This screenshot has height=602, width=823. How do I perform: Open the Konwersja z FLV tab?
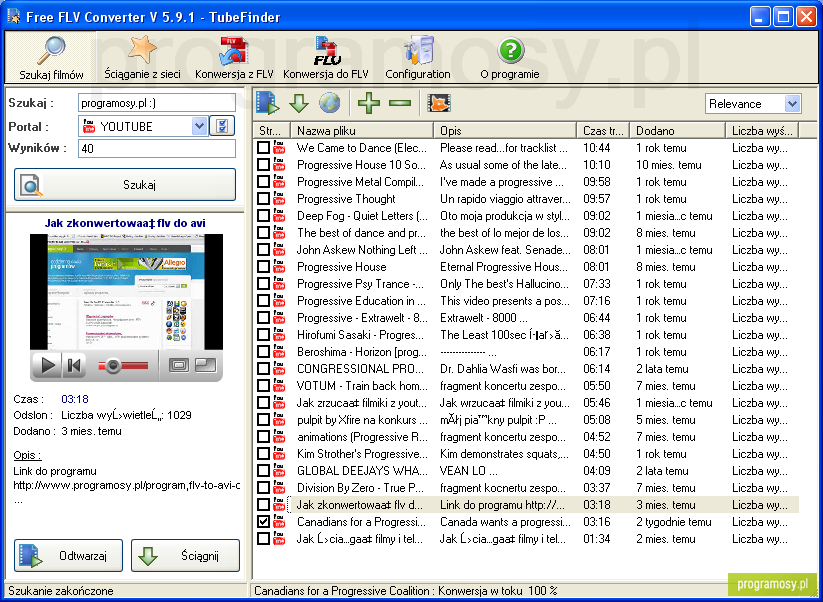[234, 58]
